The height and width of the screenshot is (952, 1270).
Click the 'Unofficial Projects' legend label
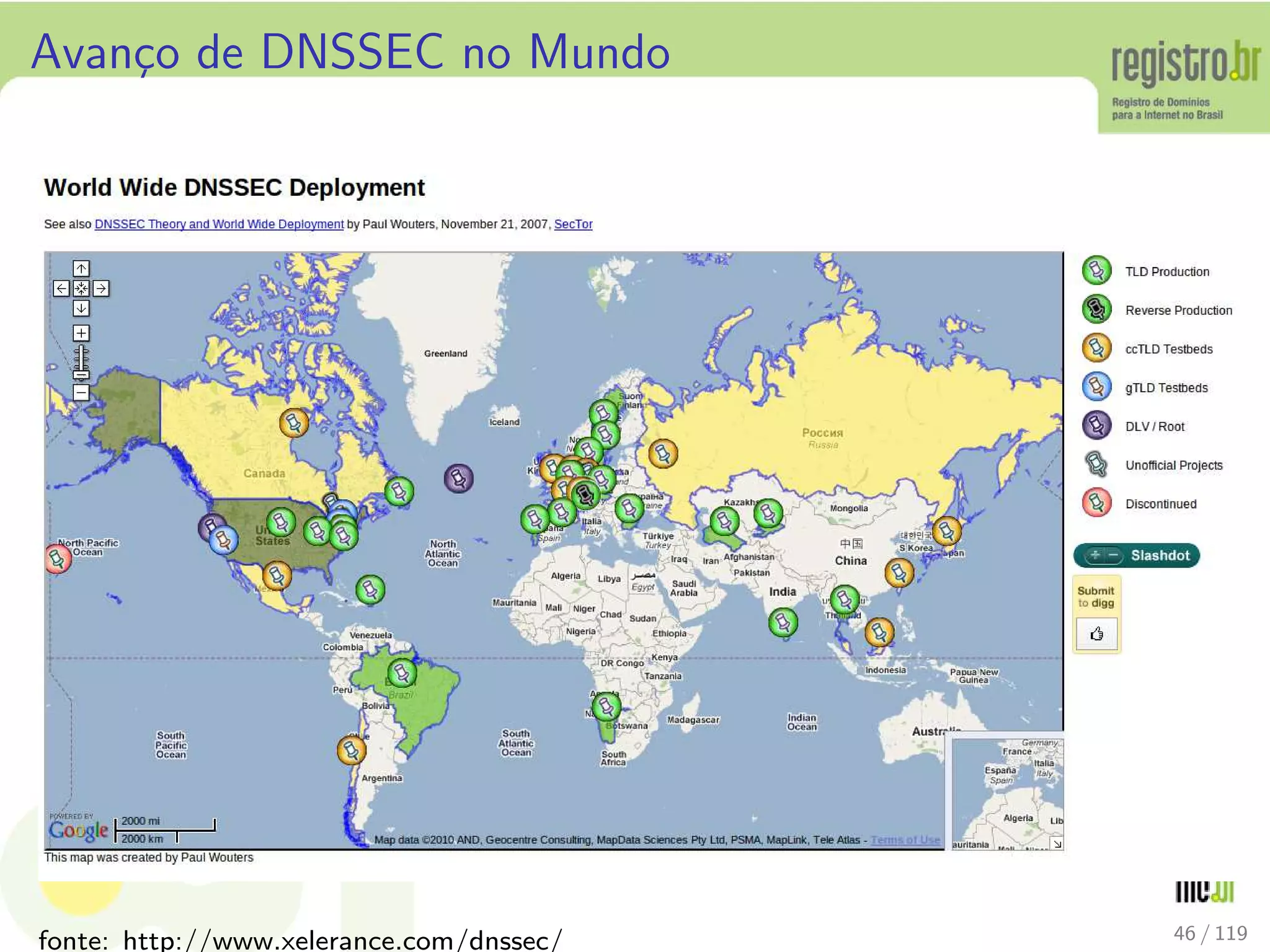click(1174, 465)
